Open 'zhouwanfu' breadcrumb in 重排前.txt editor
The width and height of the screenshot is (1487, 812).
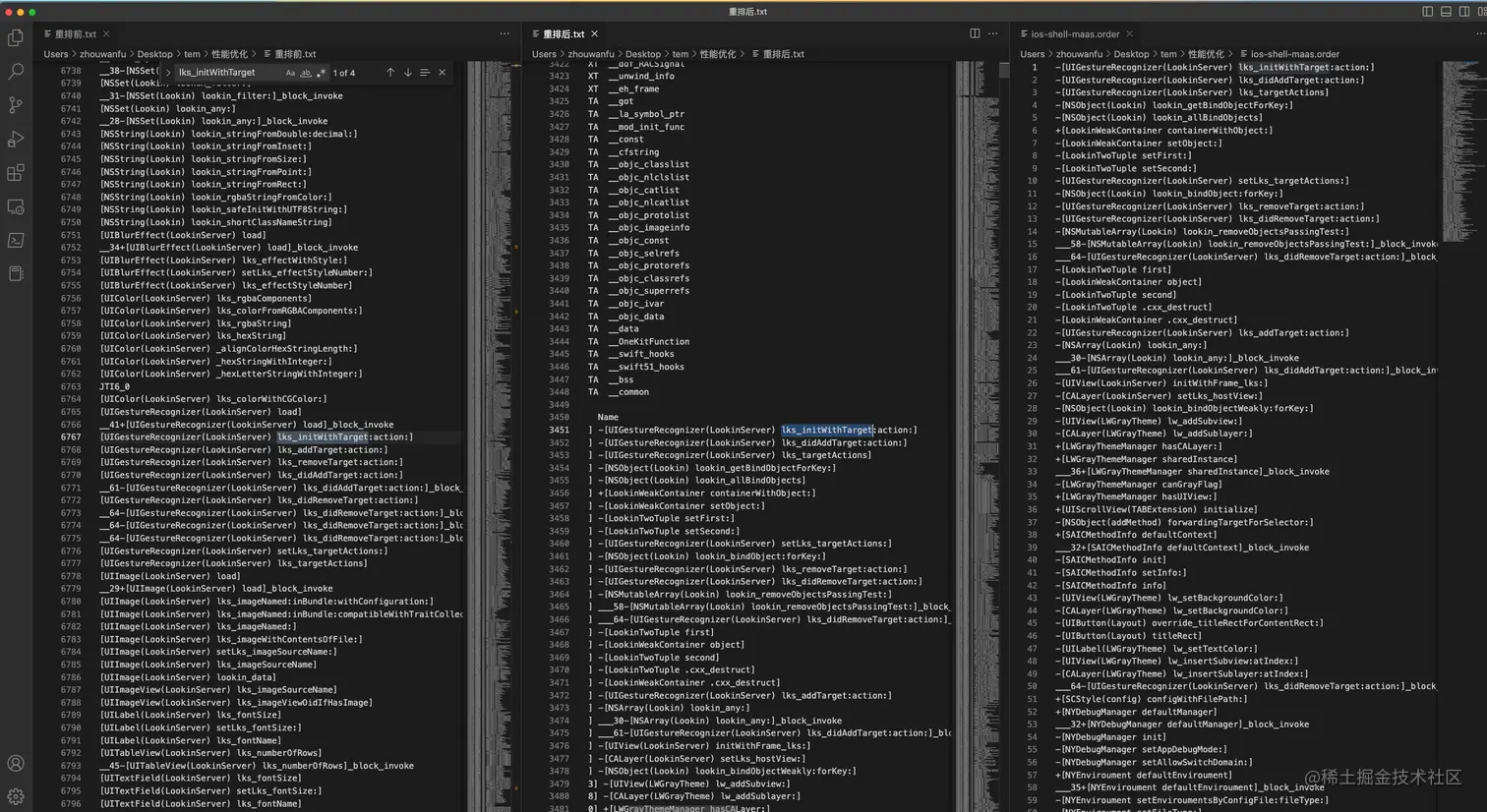tap(102, 54)
